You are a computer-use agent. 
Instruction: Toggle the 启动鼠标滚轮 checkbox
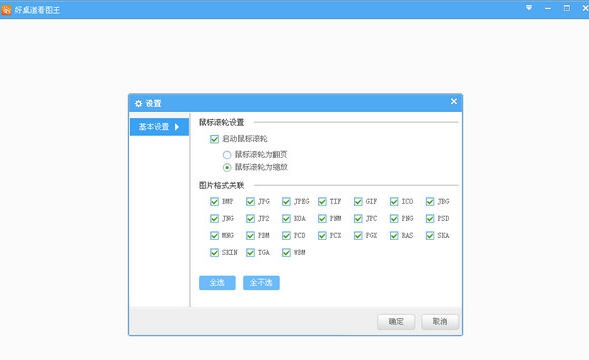click(x=214, y=139)
